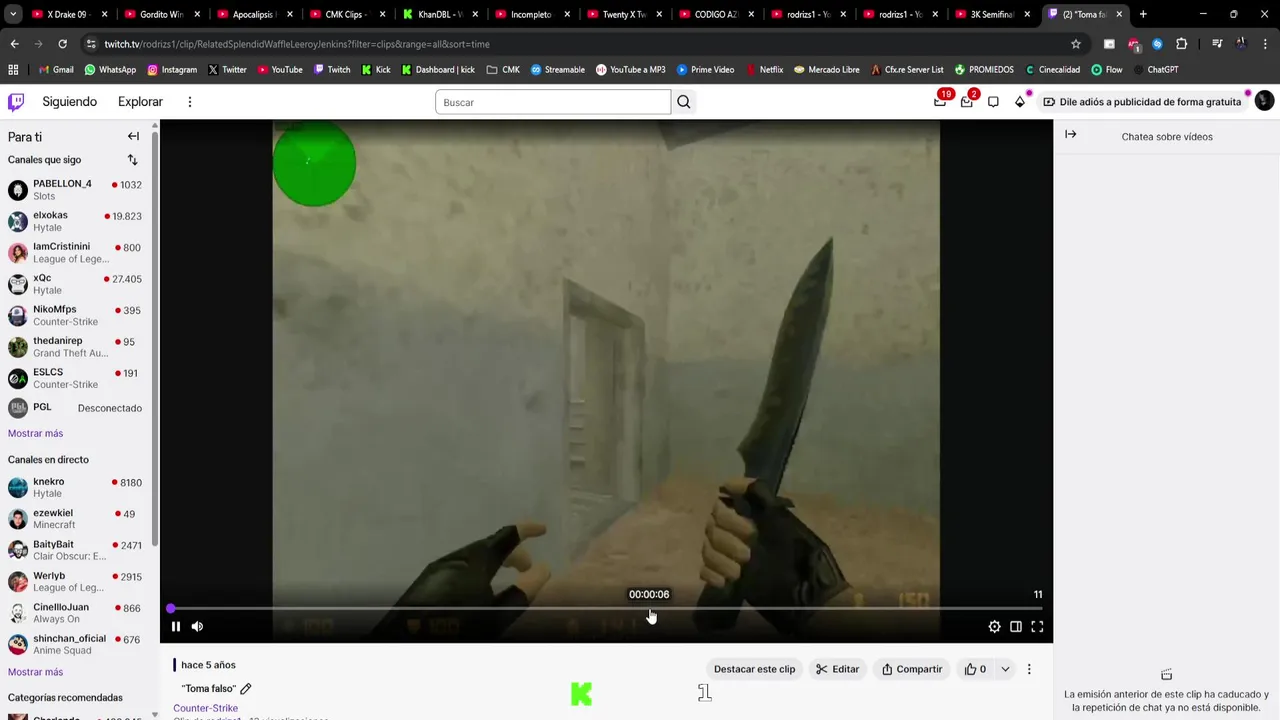Open the Explorar tab
Screen dimensions: 1280x720
140,102
